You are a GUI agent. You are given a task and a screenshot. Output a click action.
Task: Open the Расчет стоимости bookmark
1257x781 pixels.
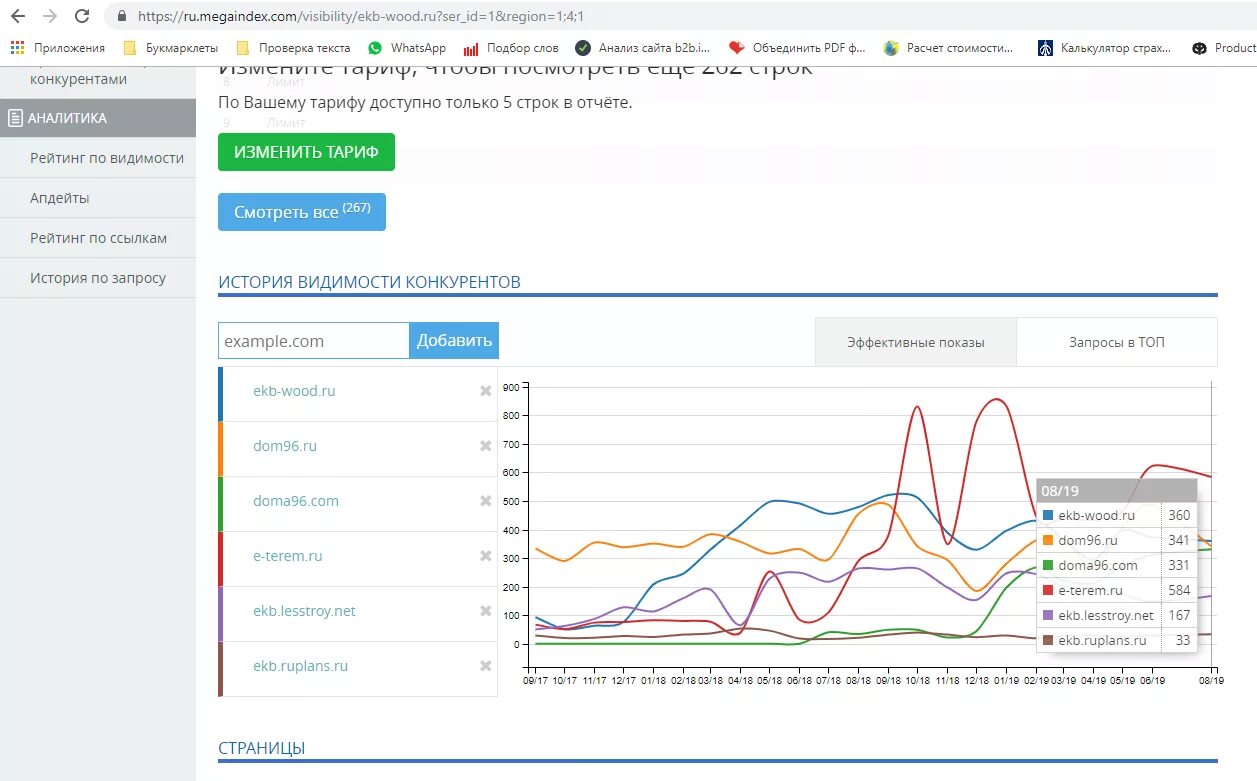(x=948, y=47)
